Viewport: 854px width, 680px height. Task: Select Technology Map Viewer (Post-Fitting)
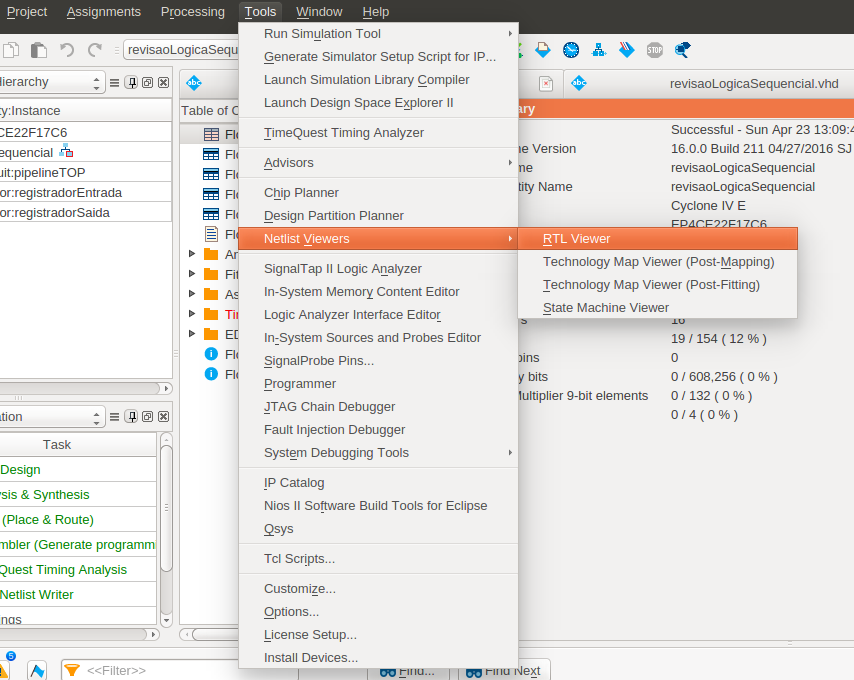coord(658,285)
